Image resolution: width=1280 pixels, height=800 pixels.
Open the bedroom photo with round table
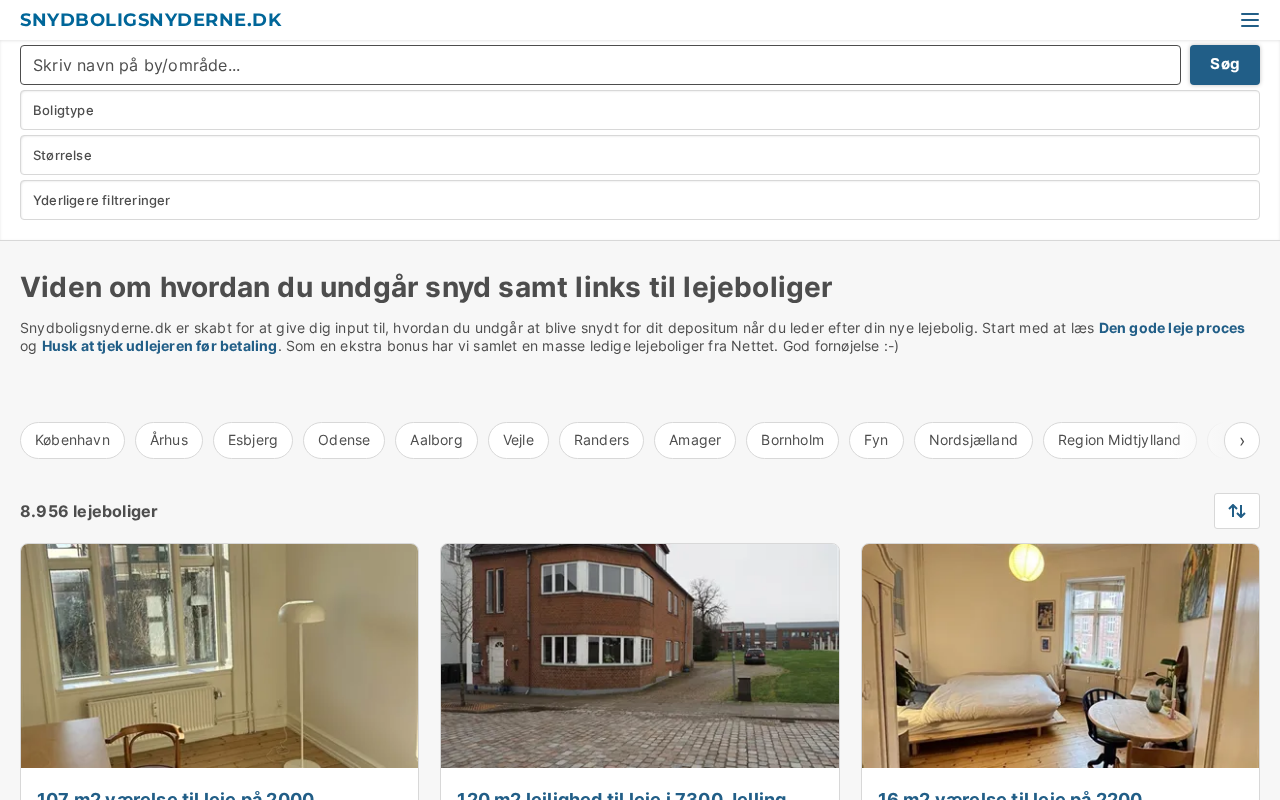coord(1060,656)
